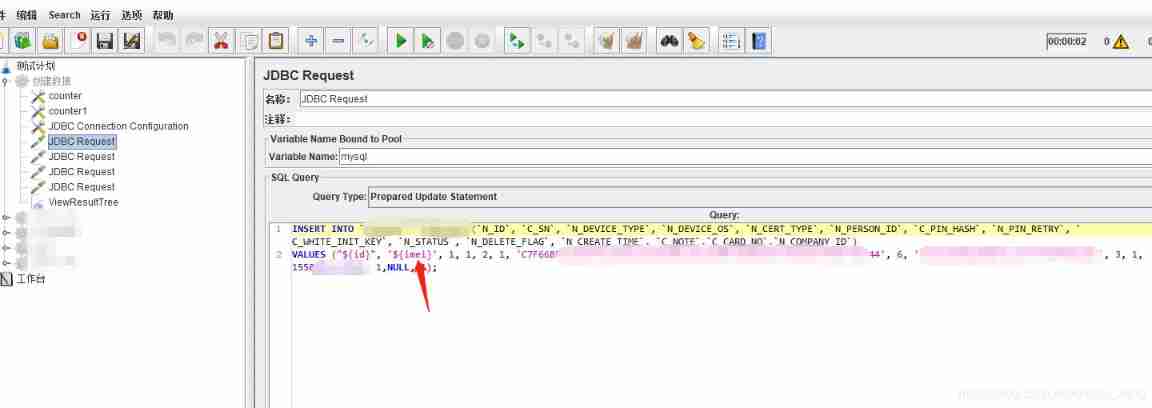Click the Start no pauses icon

pos(427,41)
